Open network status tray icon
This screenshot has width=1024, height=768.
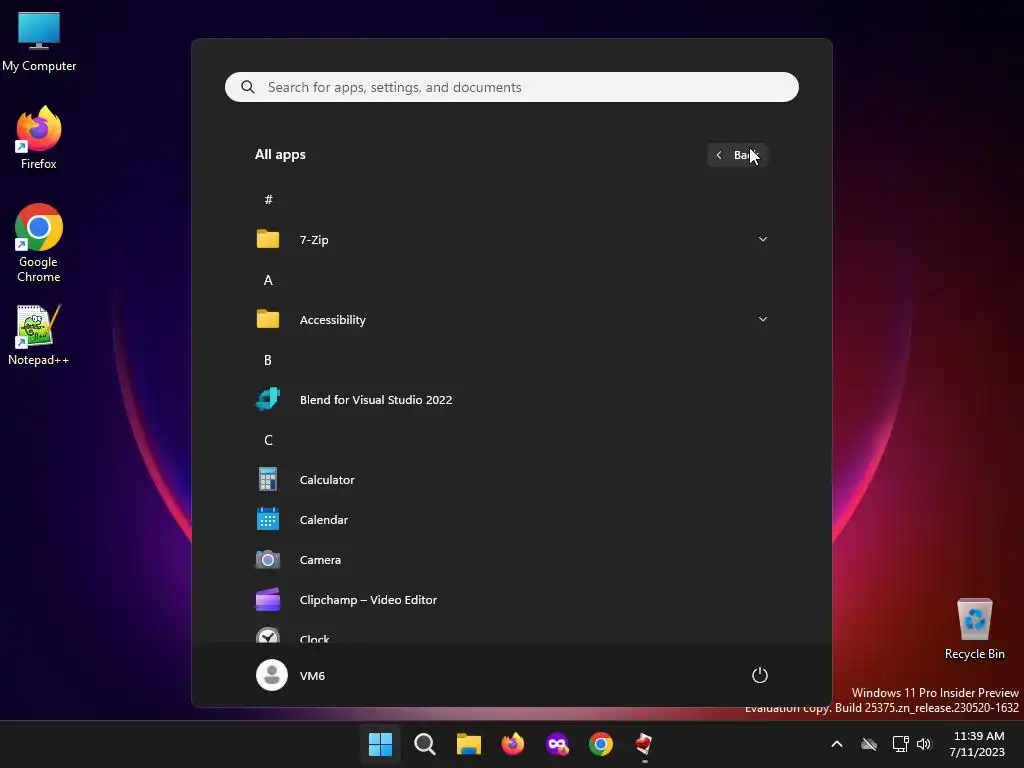[x=901, y=744]
